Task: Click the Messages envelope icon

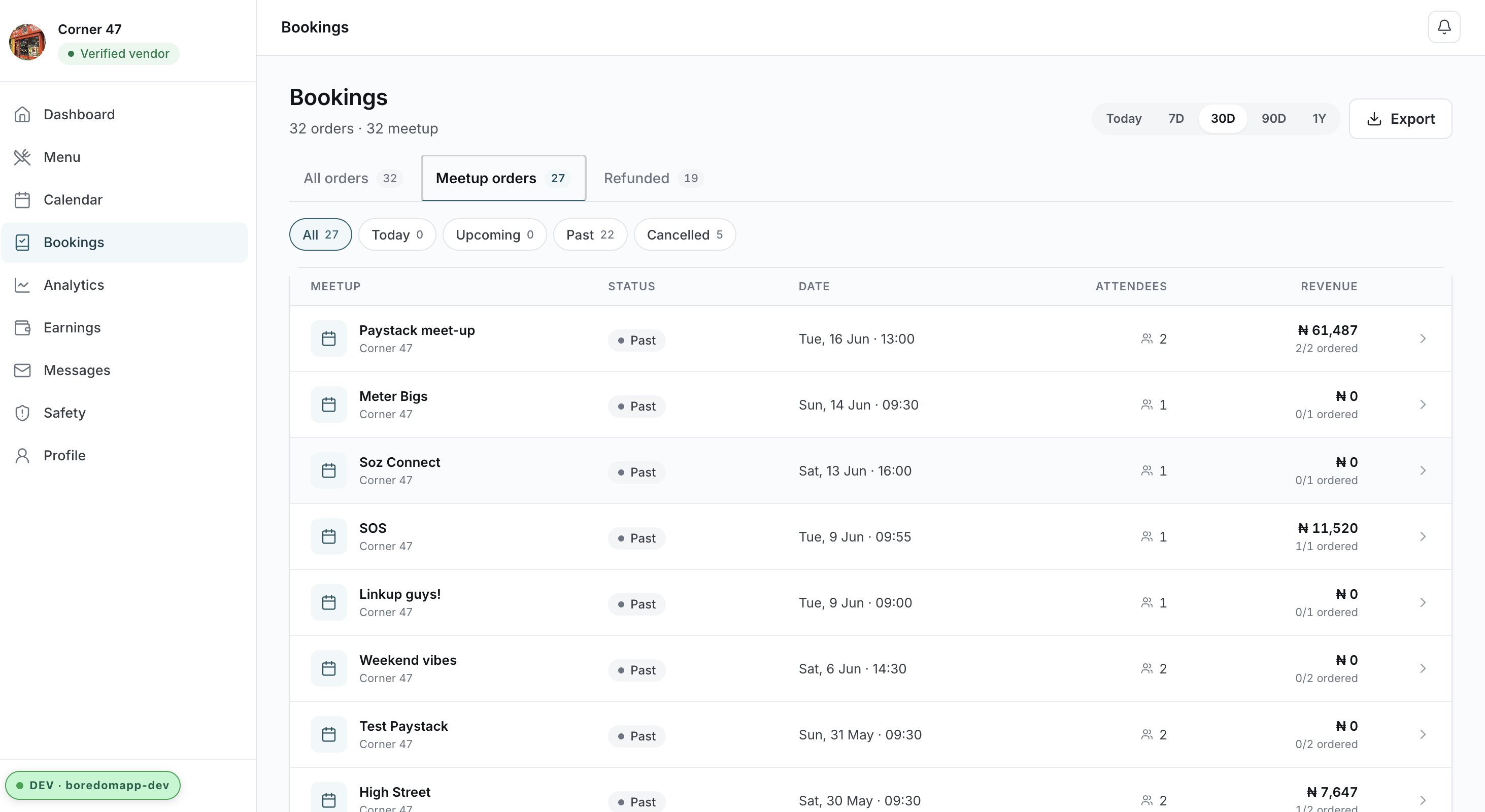Action: click(22, 370)
